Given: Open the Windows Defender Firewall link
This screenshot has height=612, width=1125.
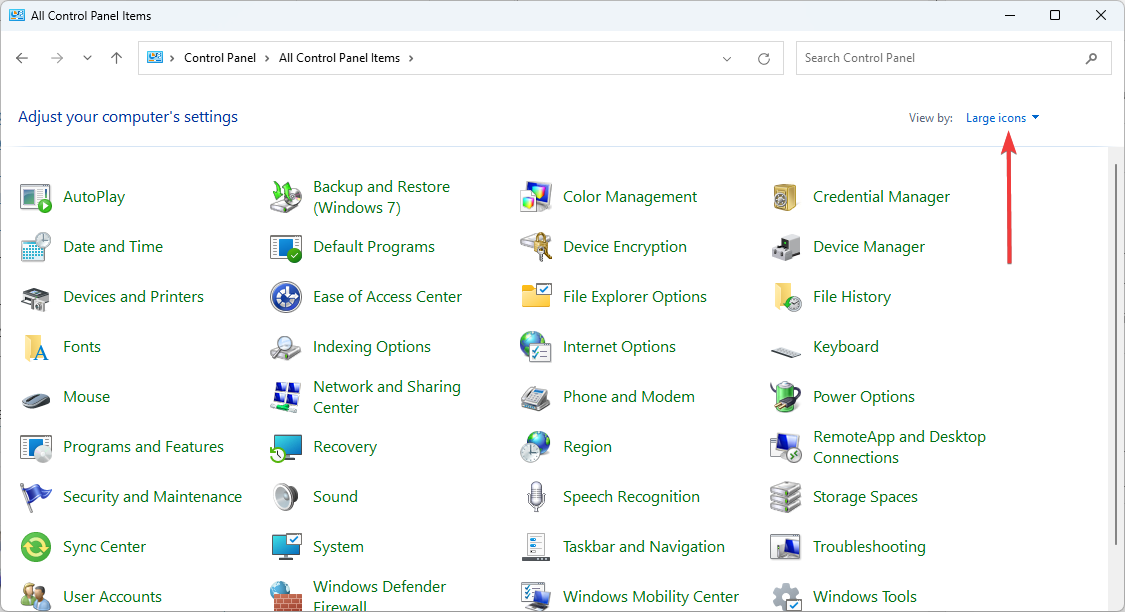Looking at the screenshot, I should coord(380,597).
